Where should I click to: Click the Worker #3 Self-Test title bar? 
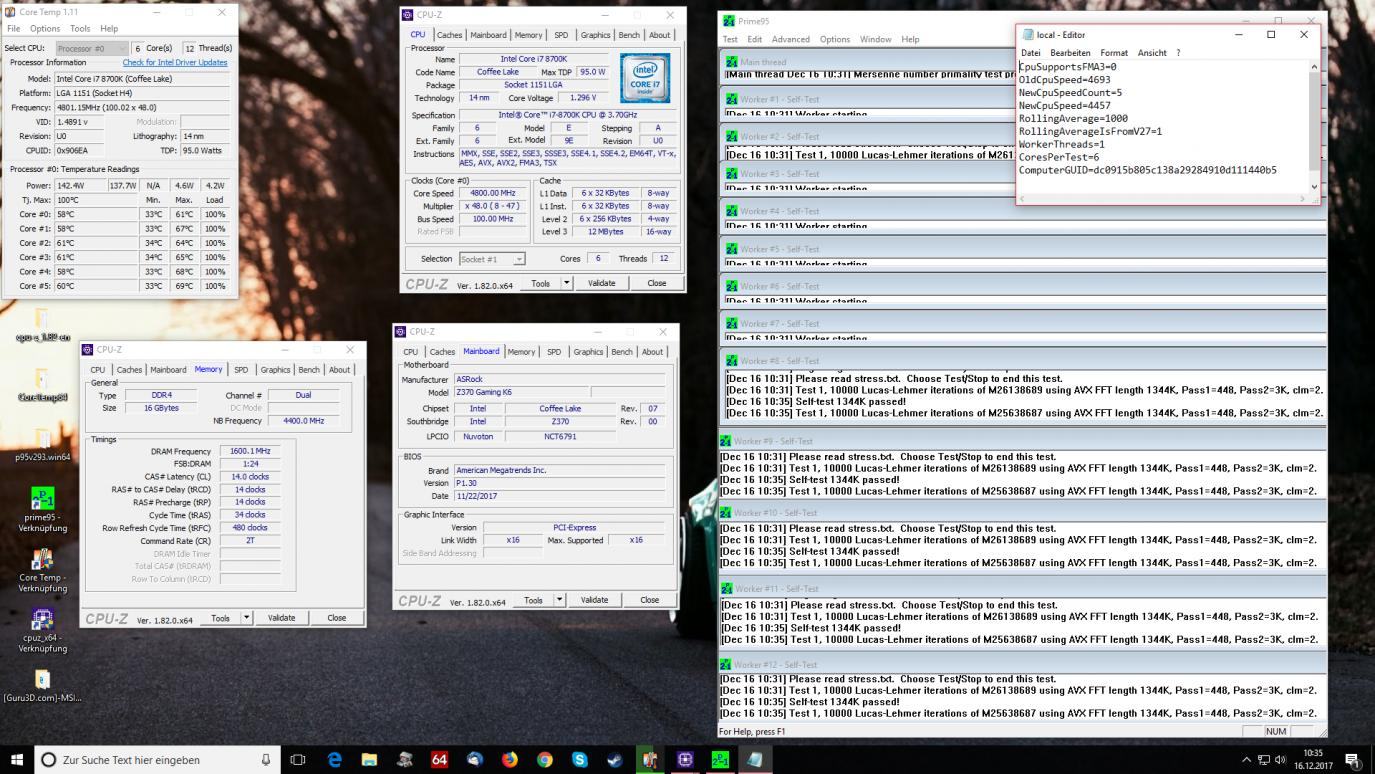pos(1023,174)
